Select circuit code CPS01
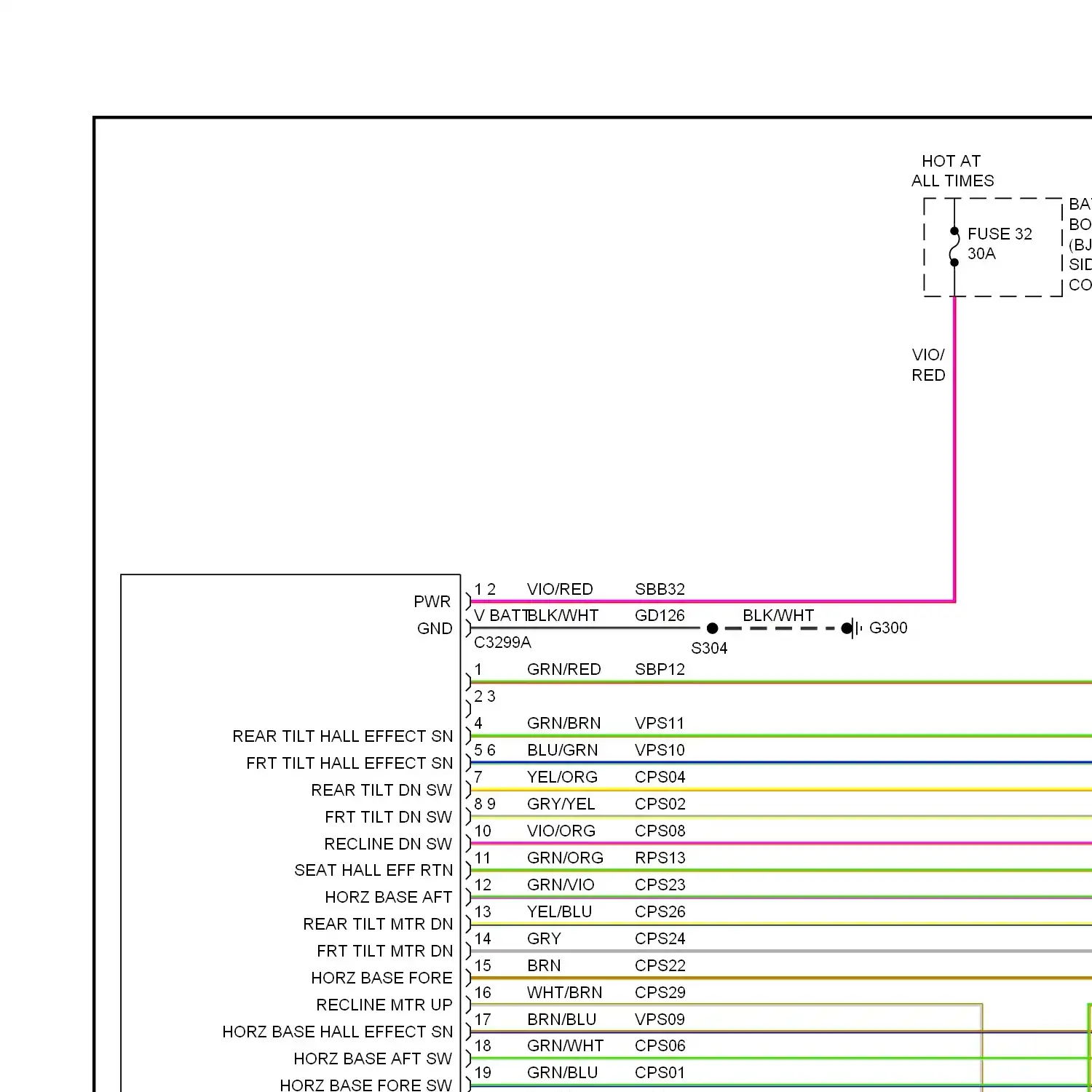 pos(660,1072)
